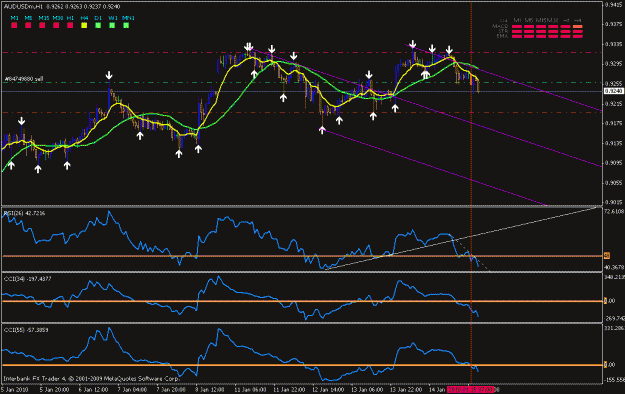The width and height of the screenshot is (625, 394).
Task: Click the RSI(26) 42.7216 indicator label
Action: [24, 213]
